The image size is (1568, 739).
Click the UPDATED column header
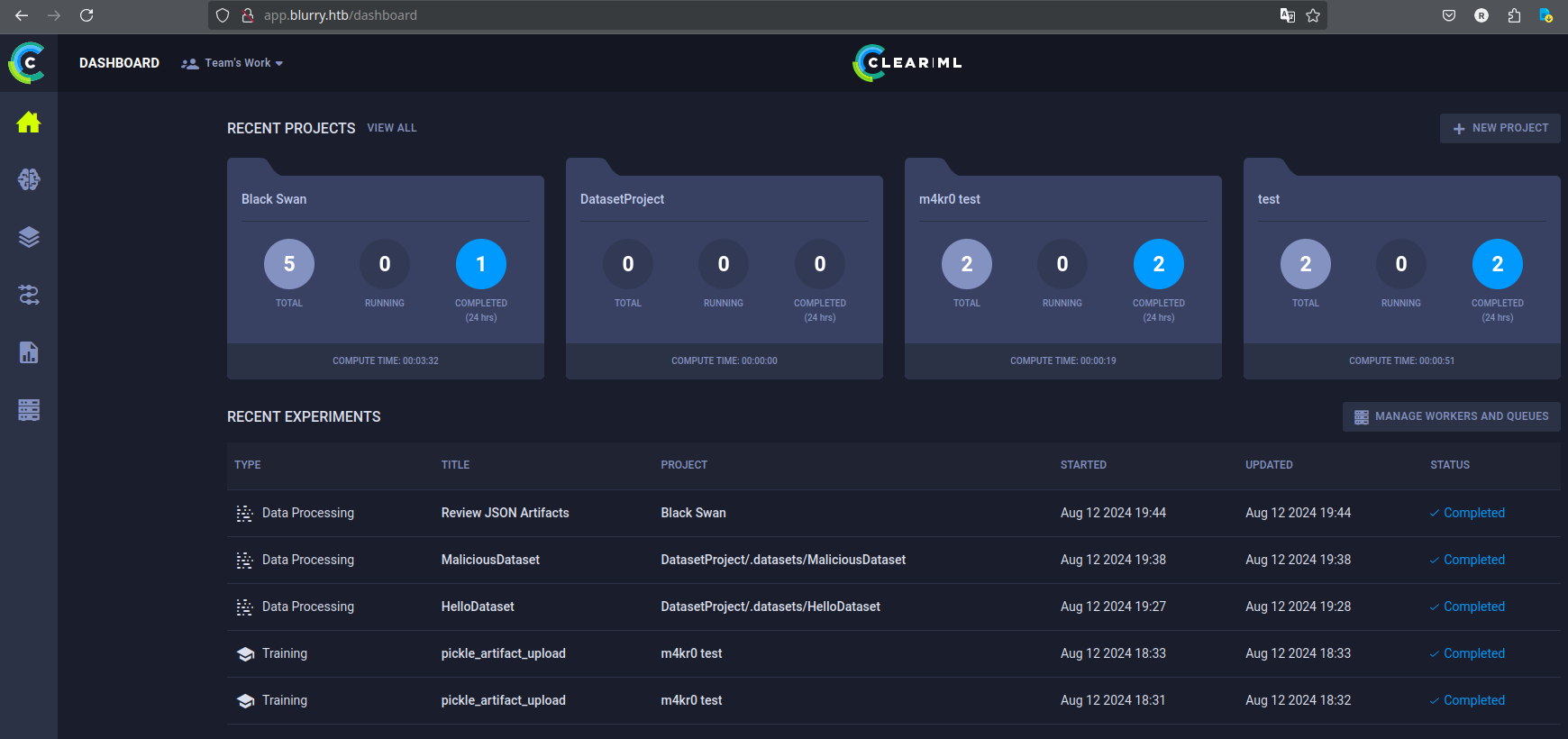[1269, 465]
